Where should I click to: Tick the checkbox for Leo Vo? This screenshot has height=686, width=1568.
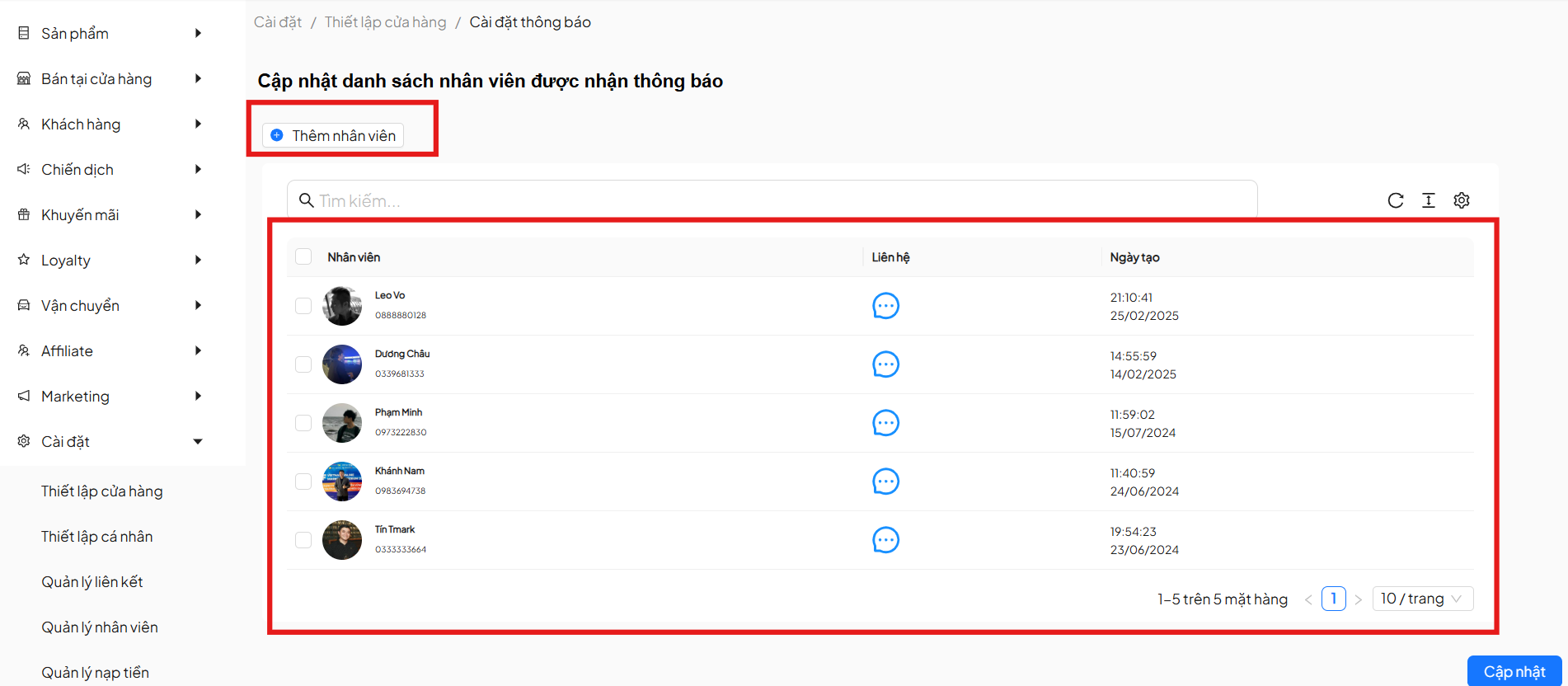tap(303, 306)
